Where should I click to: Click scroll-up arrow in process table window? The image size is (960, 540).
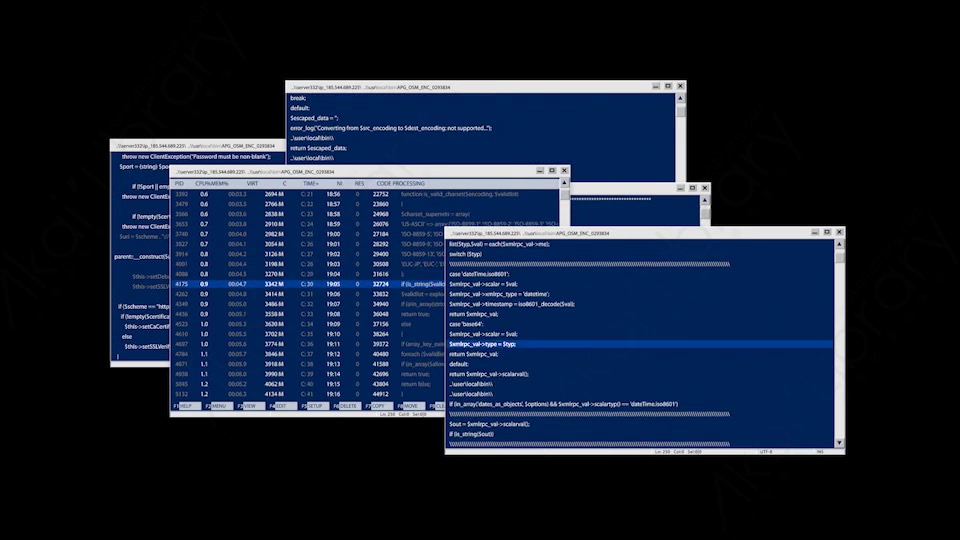[564, 182]
